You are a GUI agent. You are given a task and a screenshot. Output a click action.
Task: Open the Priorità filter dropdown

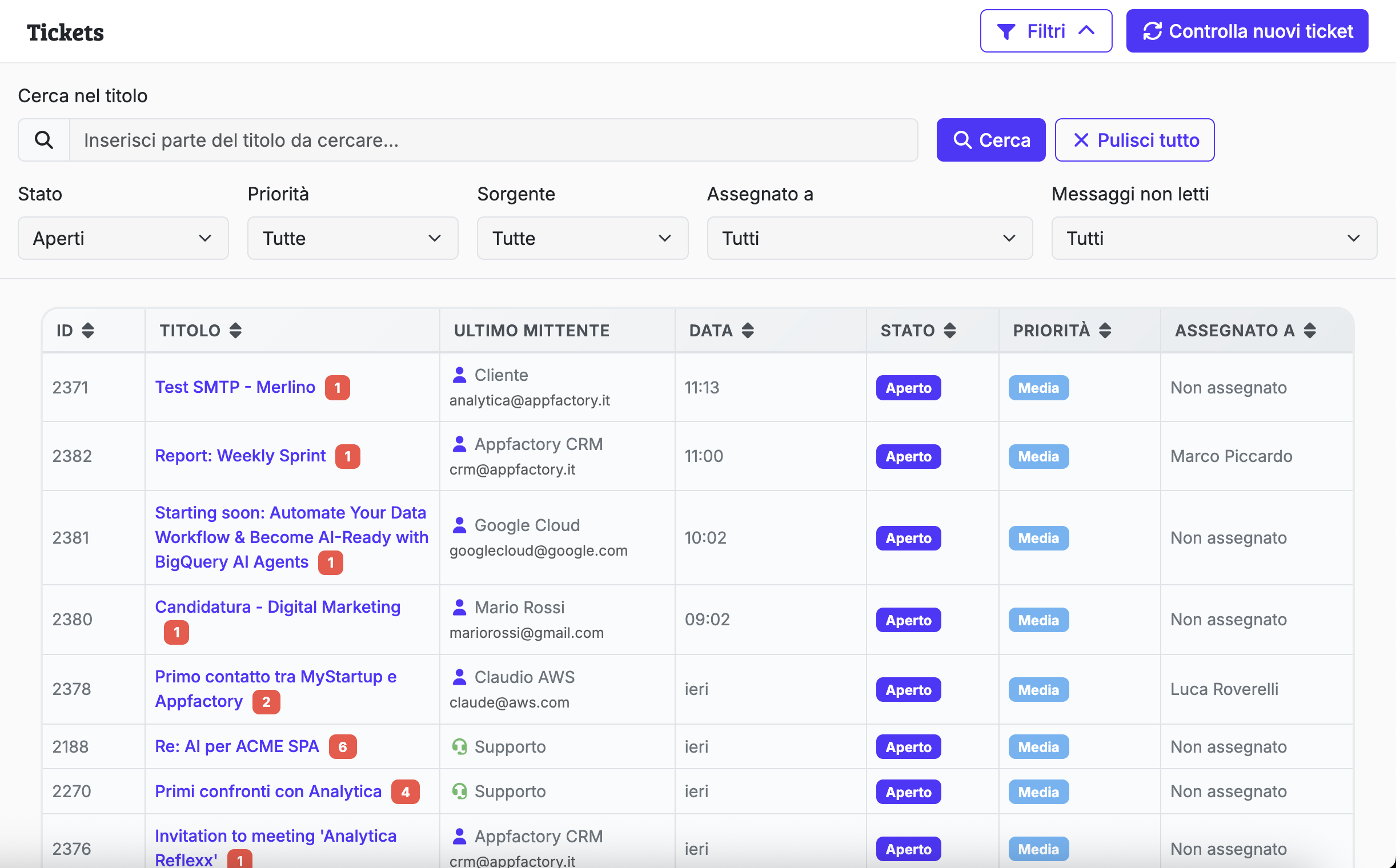tap(352, 238)
